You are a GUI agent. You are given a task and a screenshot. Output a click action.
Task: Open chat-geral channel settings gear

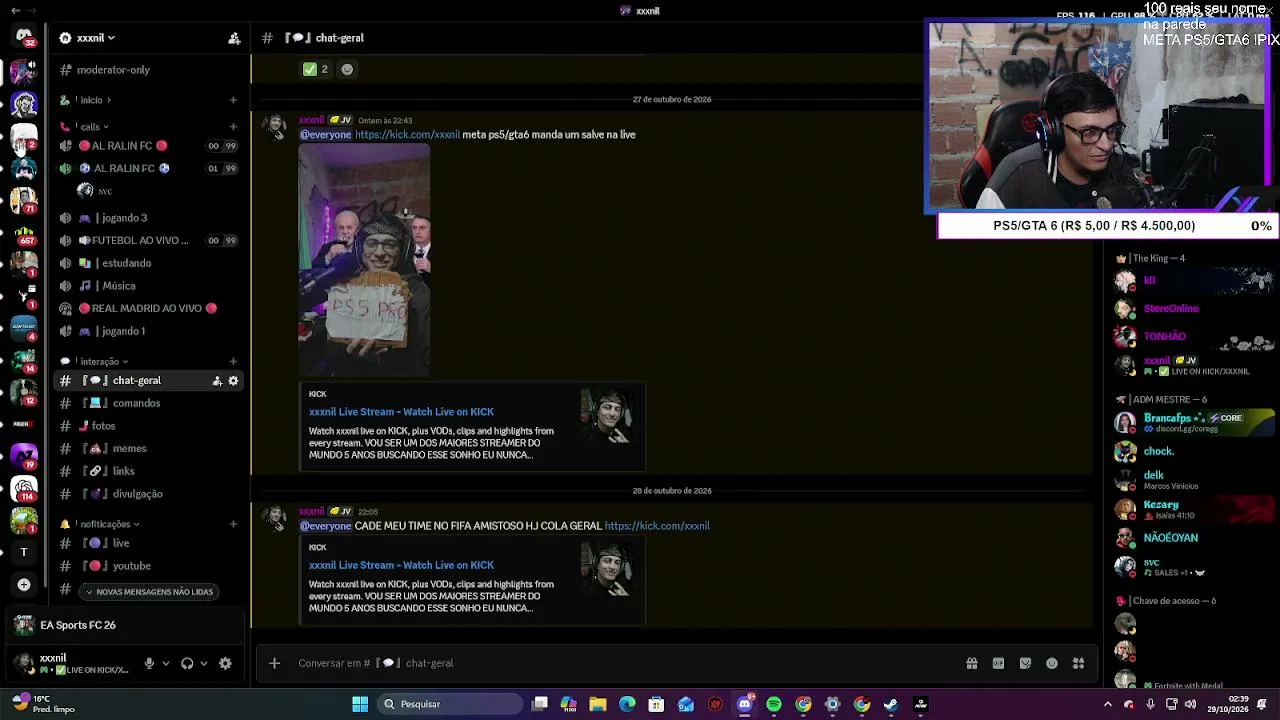(233, 381)
